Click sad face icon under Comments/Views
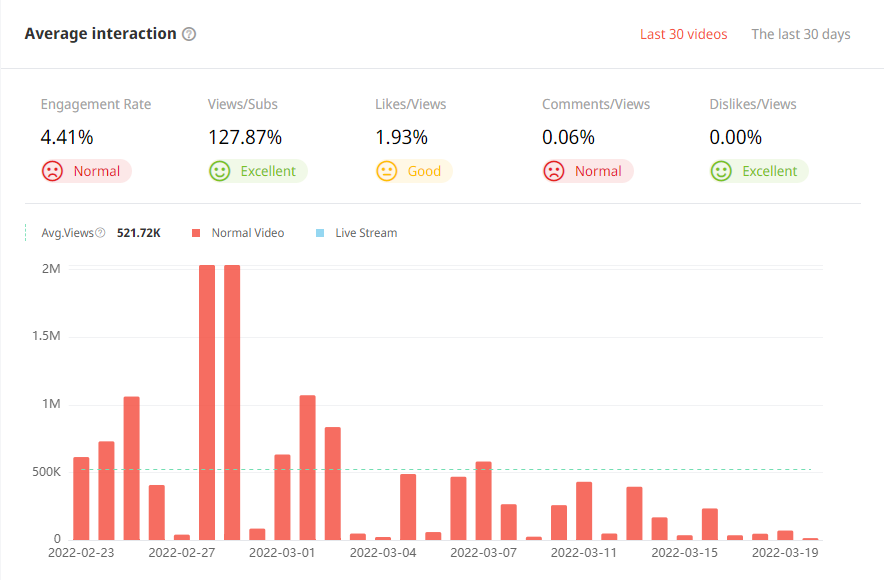Viewport: 884px width, 580px height. coord(553,171)
